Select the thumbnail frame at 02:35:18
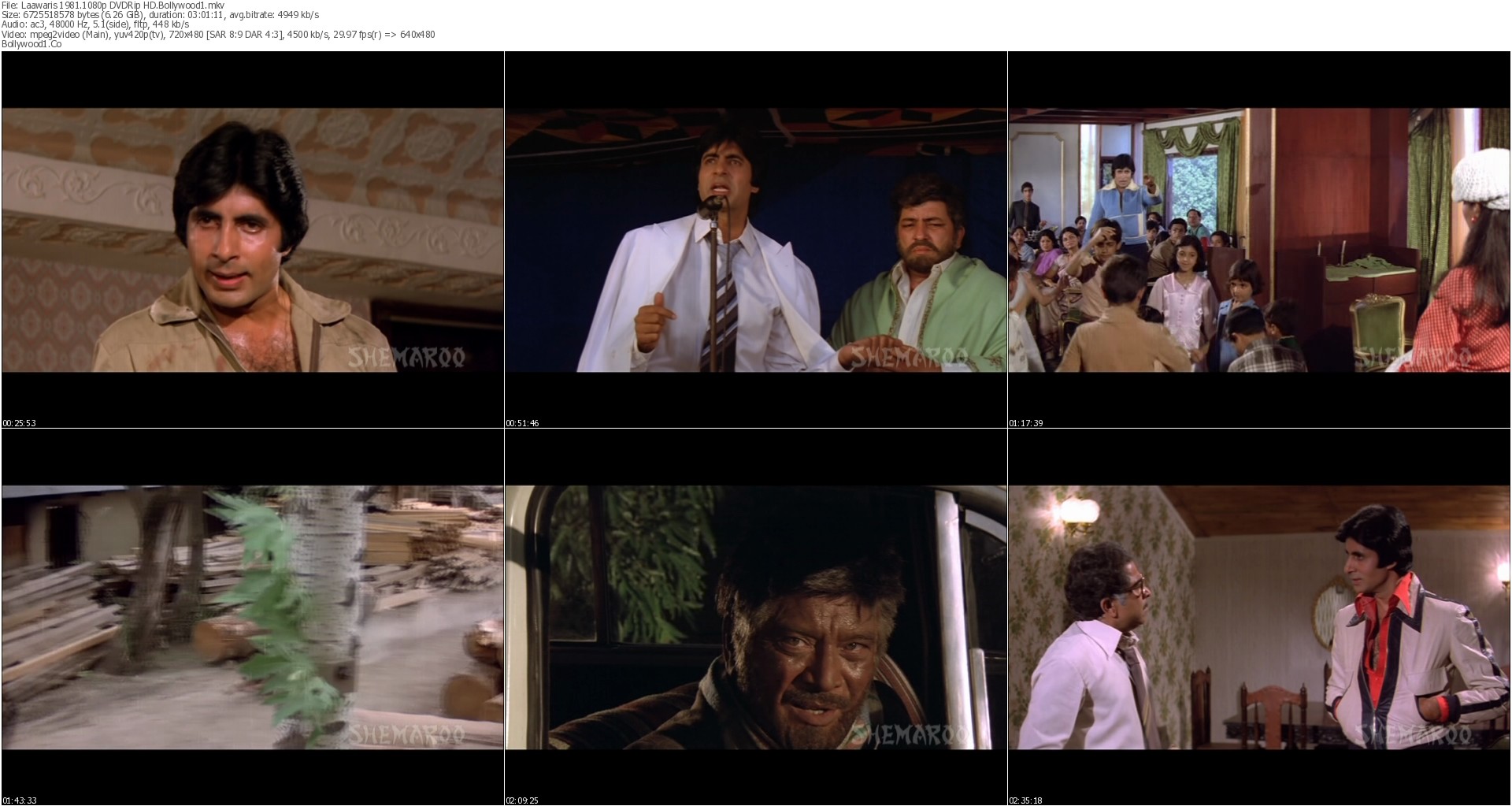1512x806 pixels. 1259,617
